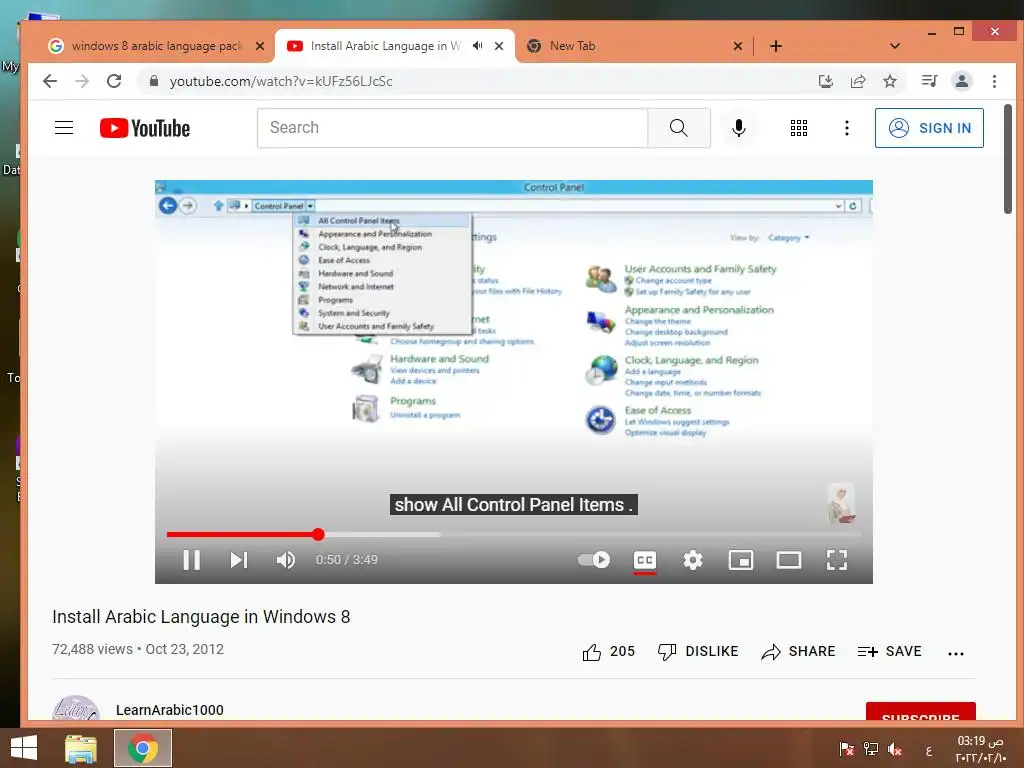This screenshot has height=768, width=1024.
Task: Open Windows Start button
Action: point(24,748)
